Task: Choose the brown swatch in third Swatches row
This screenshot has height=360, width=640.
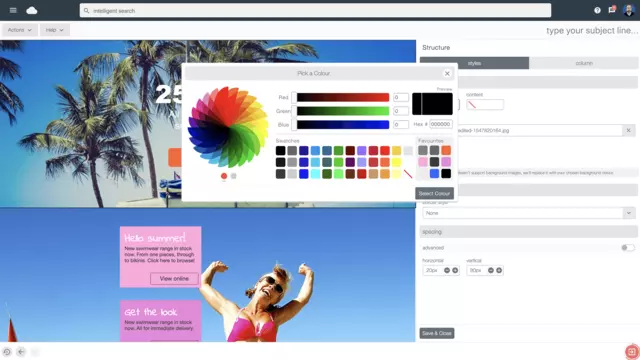Action: coord(350,174)
